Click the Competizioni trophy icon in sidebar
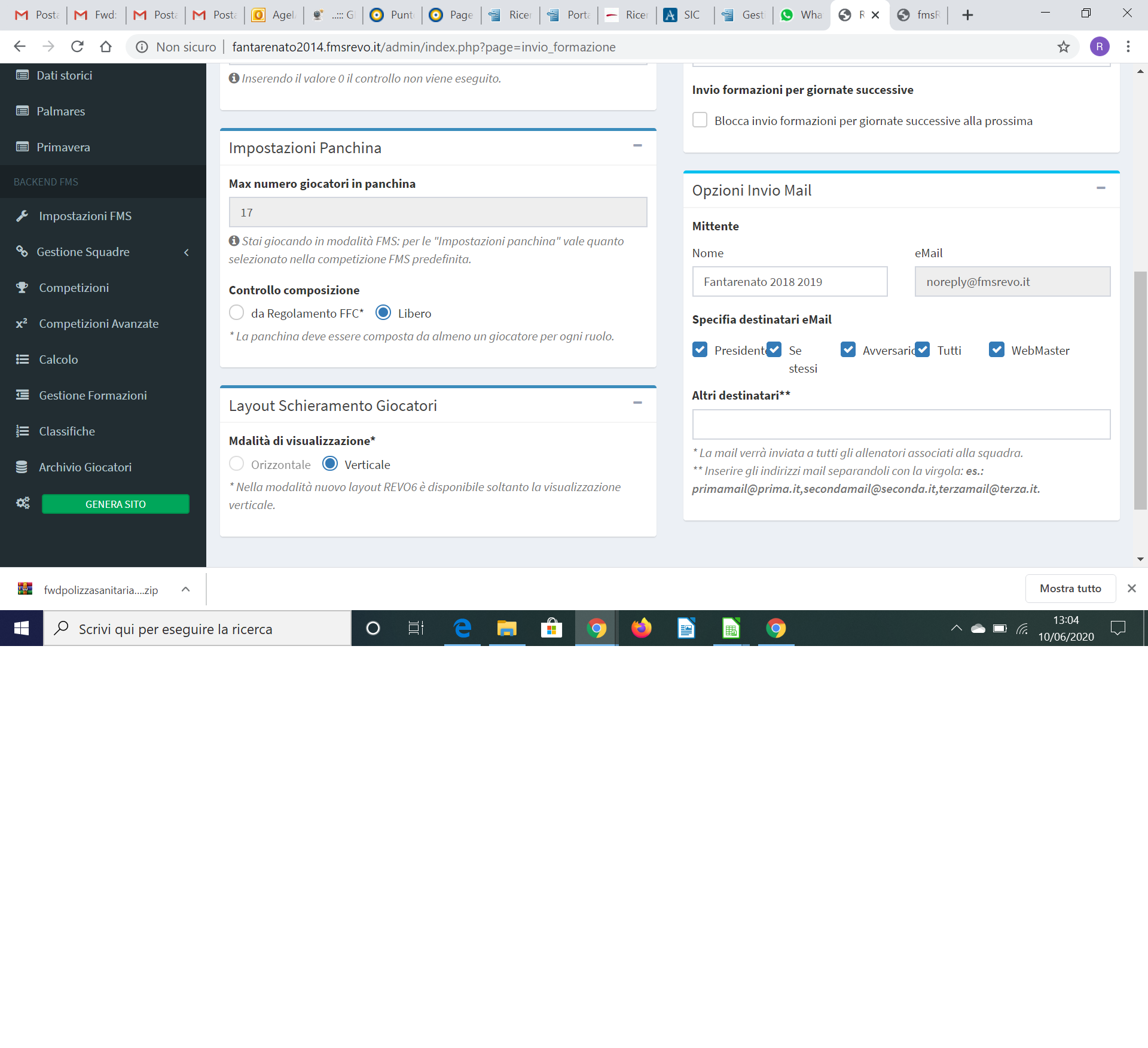 point(22,288)
